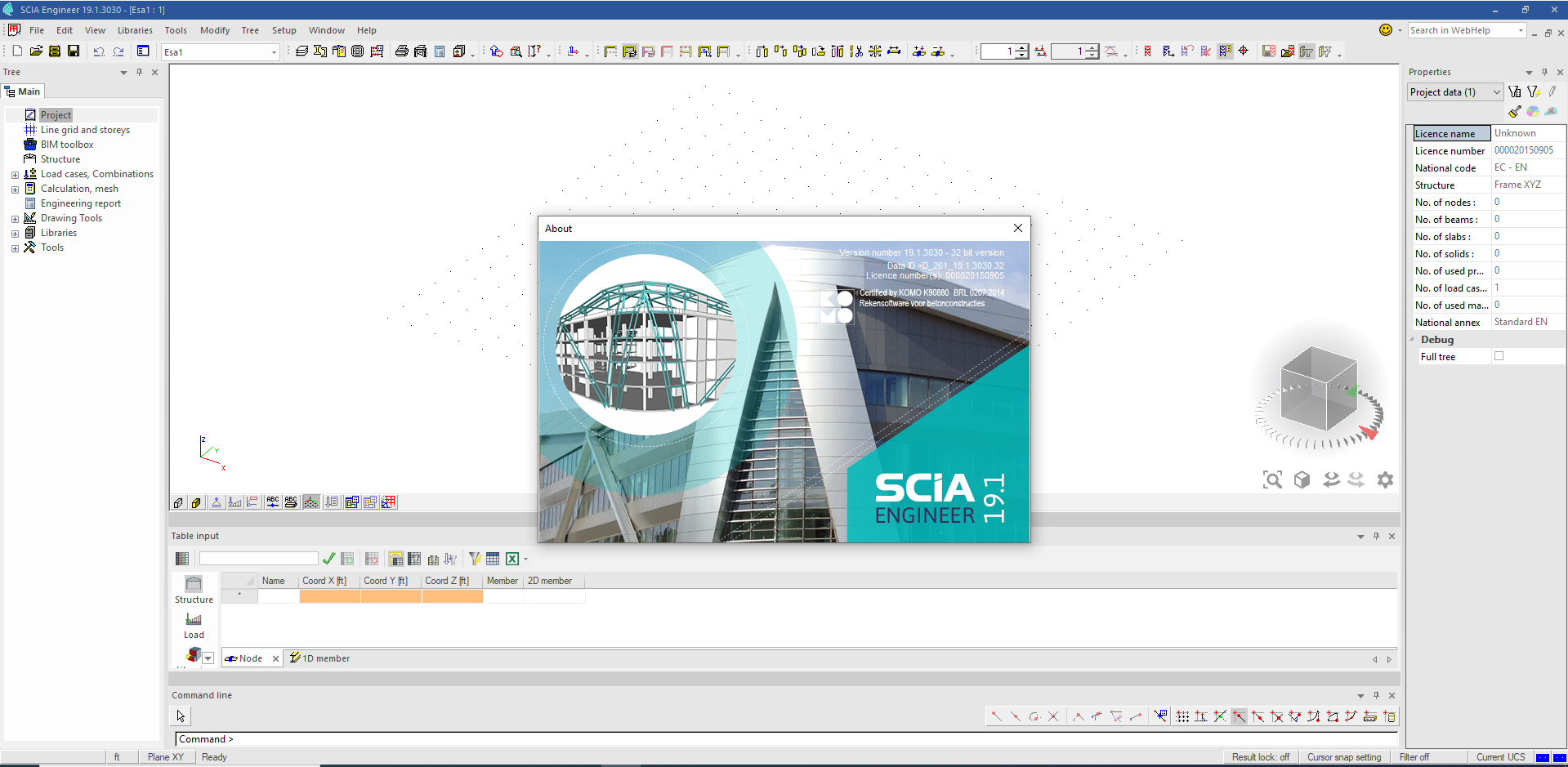Expand the Libraries tree node
Screen dimensions: 1568x767
point(15,234)
